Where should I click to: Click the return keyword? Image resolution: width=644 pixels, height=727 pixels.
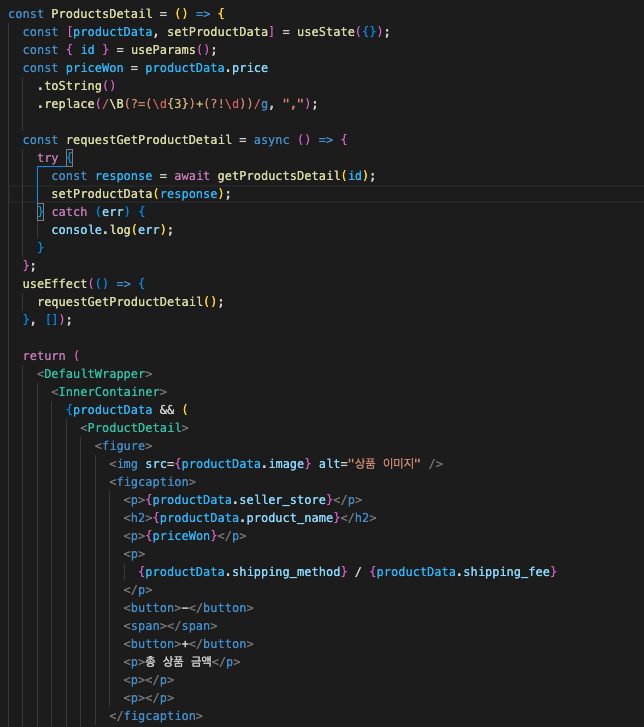[44, 356]
